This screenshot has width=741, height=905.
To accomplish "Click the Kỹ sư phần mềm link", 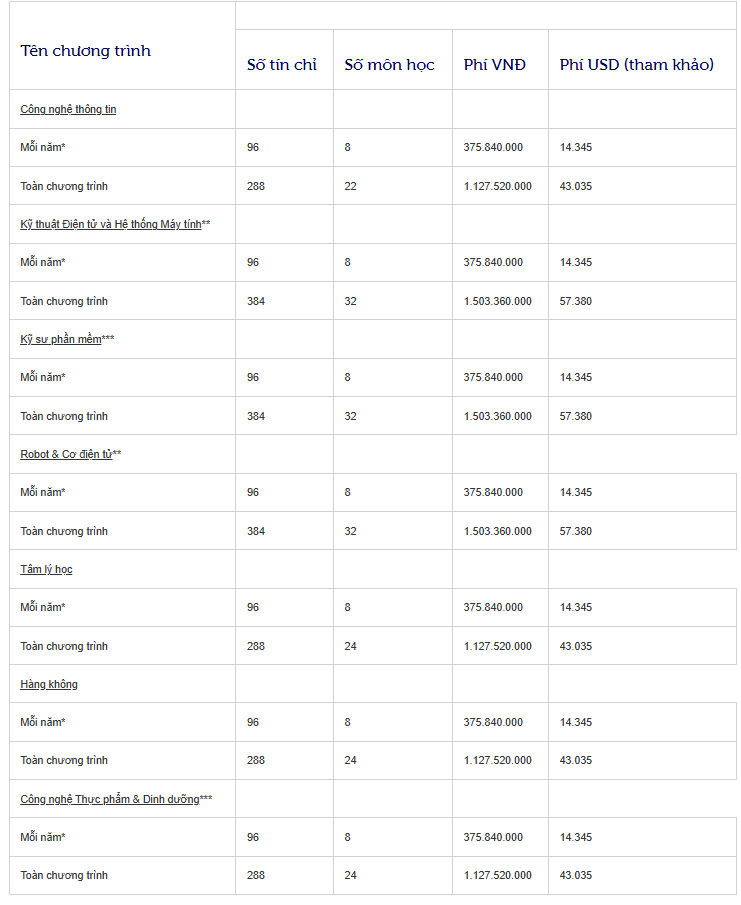I will click(61, 339).
